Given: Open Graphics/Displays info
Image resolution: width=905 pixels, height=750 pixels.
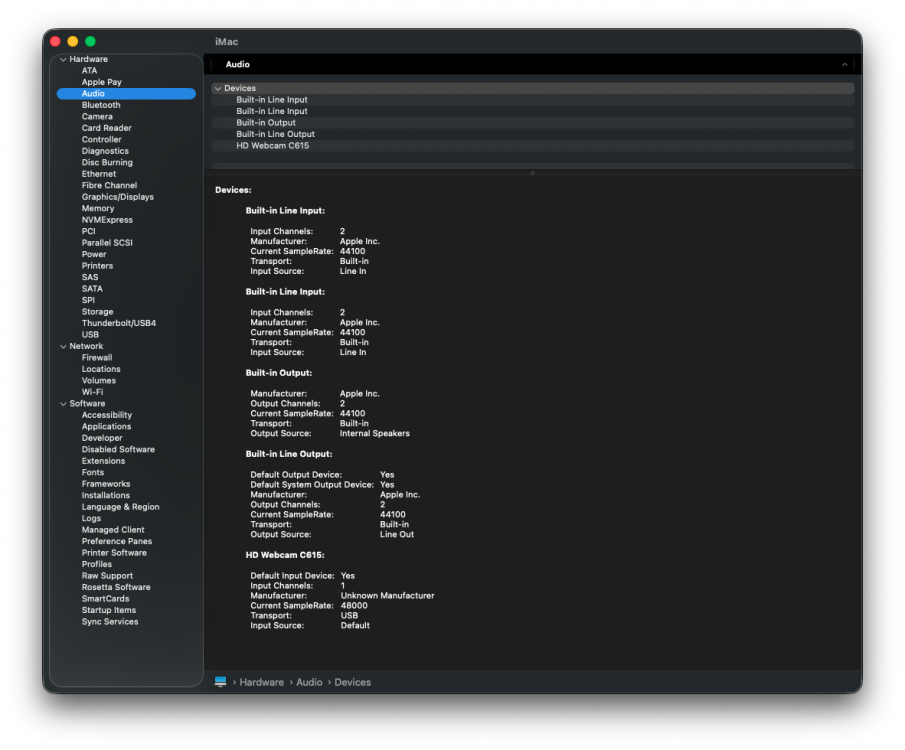Looking at the screenshot, I should [118, 197].
